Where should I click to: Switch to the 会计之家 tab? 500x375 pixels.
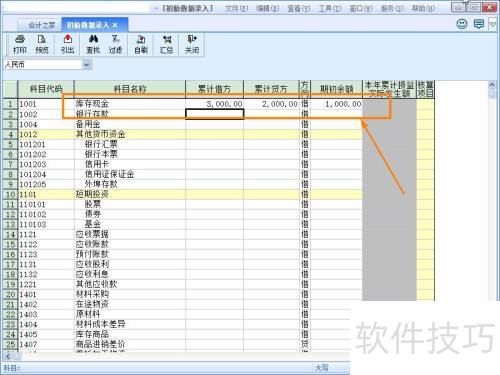pos(41,25)
